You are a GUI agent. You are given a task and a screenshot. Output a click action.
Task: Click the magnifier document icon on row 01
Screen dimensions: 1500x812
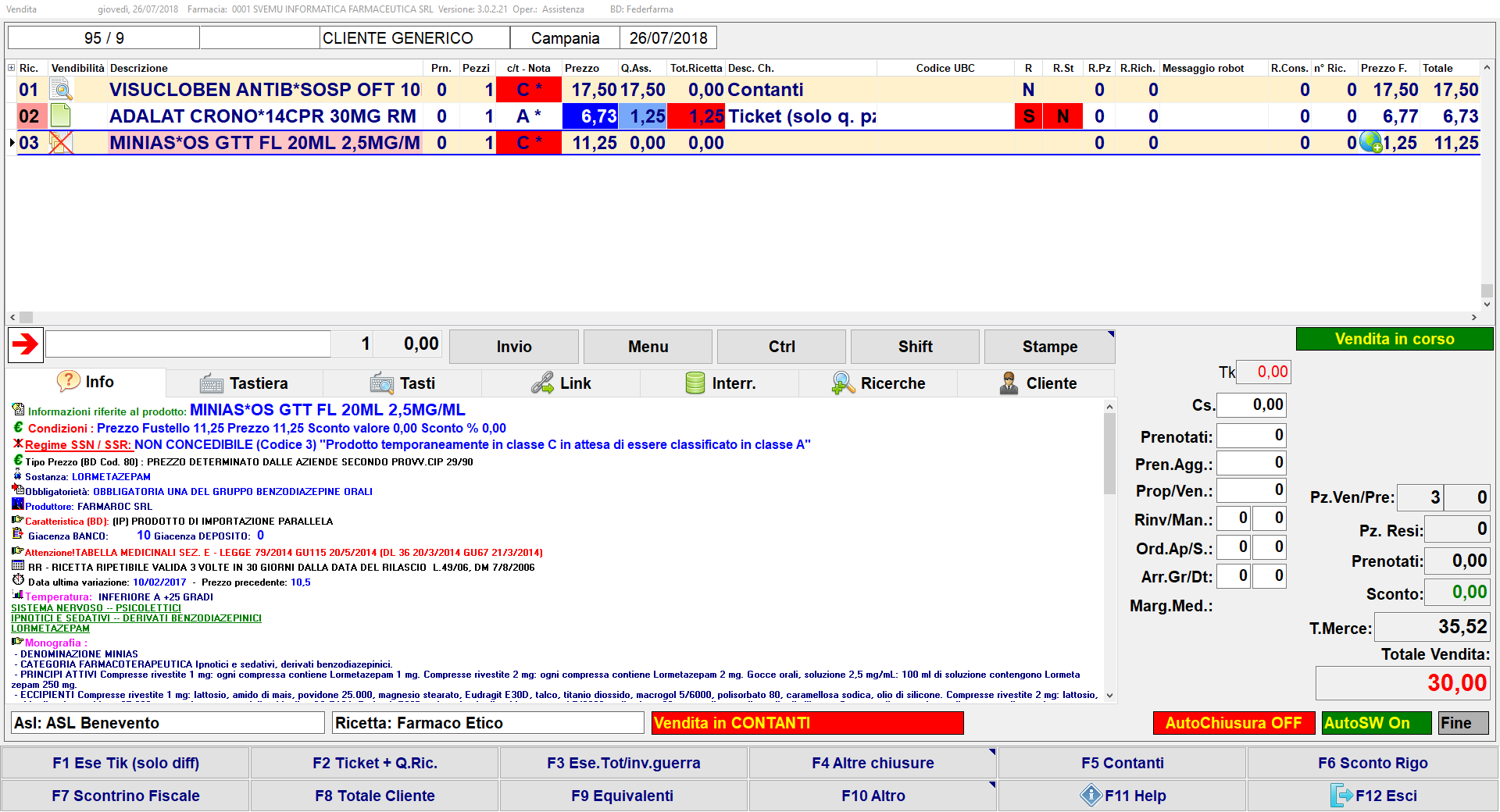point(61,90)
